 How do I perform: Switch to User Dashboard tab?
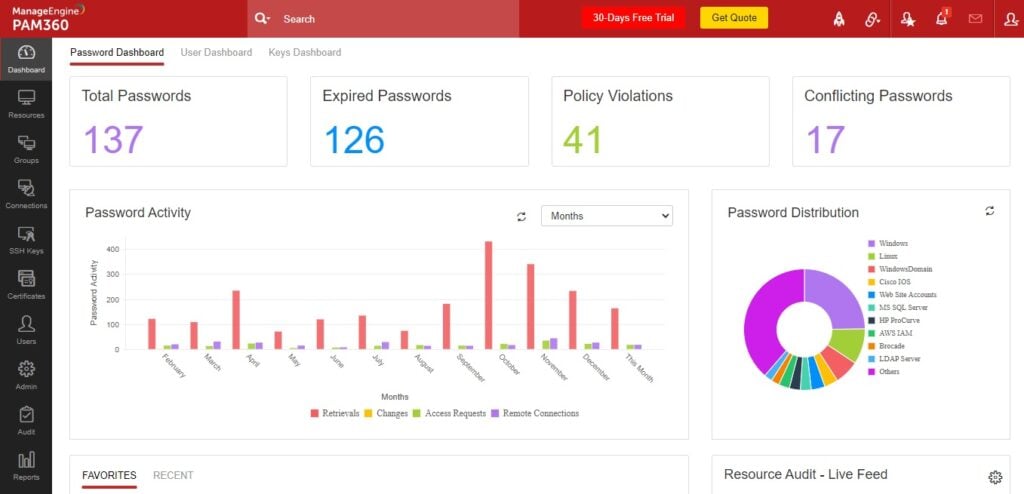pyautogui.click(x=216, y=52)
